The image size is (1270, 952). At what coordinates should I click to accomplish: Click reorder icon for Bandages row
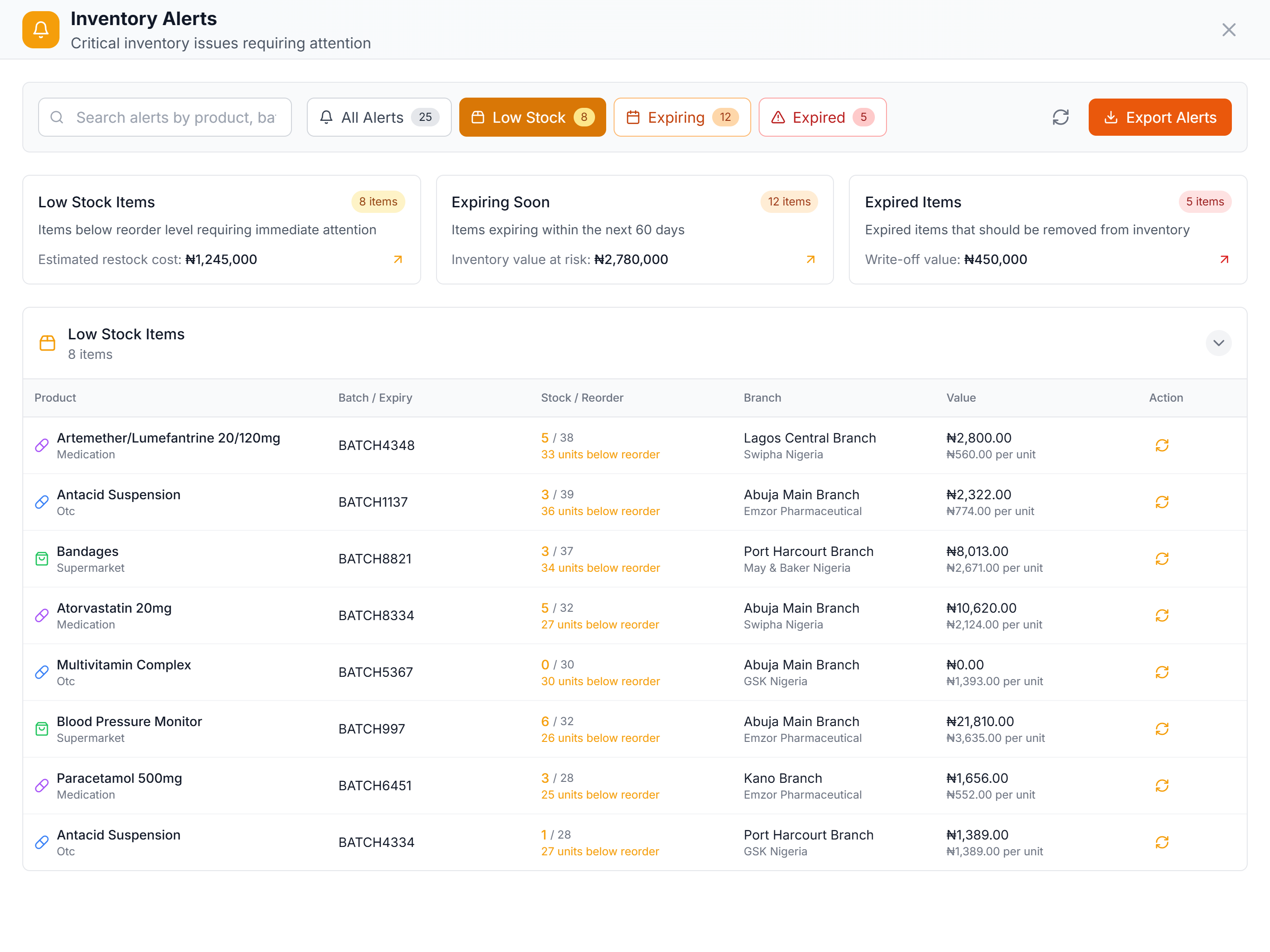pos(1162,559)
